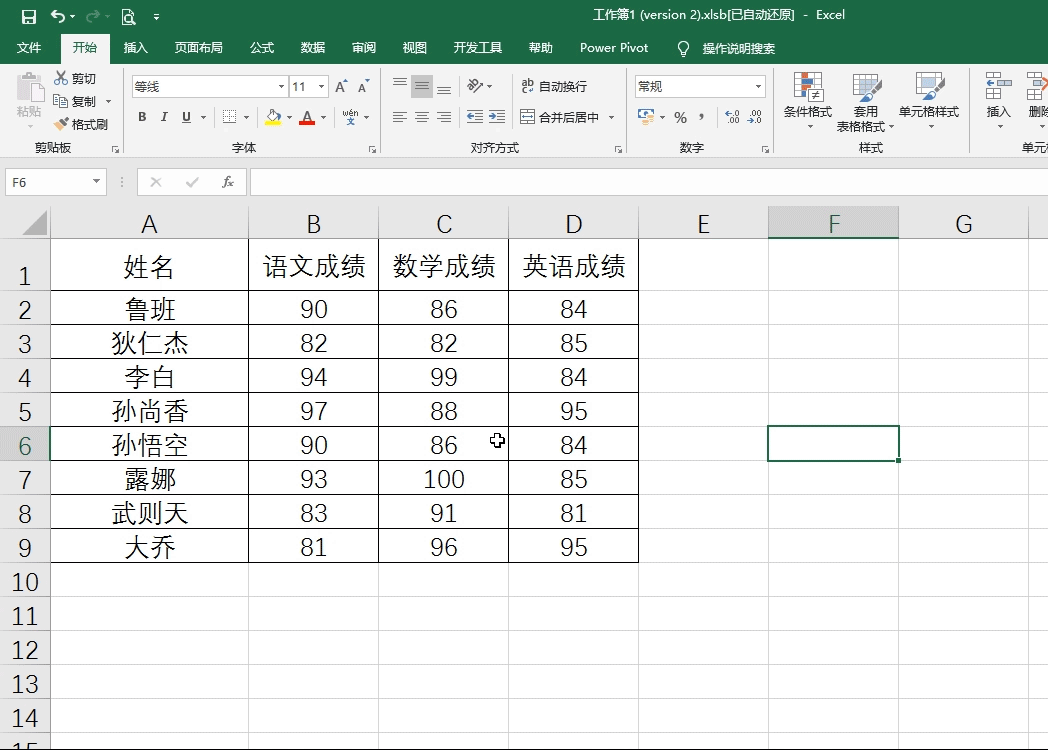Click the Undo arrow icon

point(59,16)
